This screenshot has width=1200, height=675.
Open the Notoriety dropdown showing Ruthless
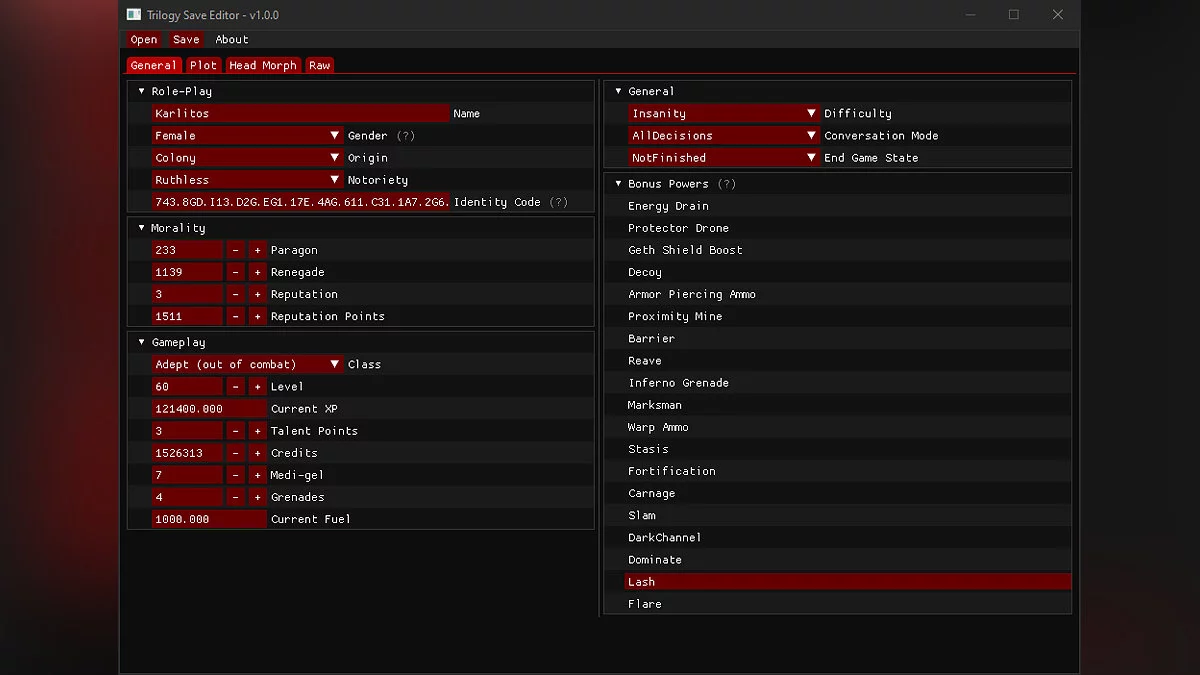[x=248, y=180]
